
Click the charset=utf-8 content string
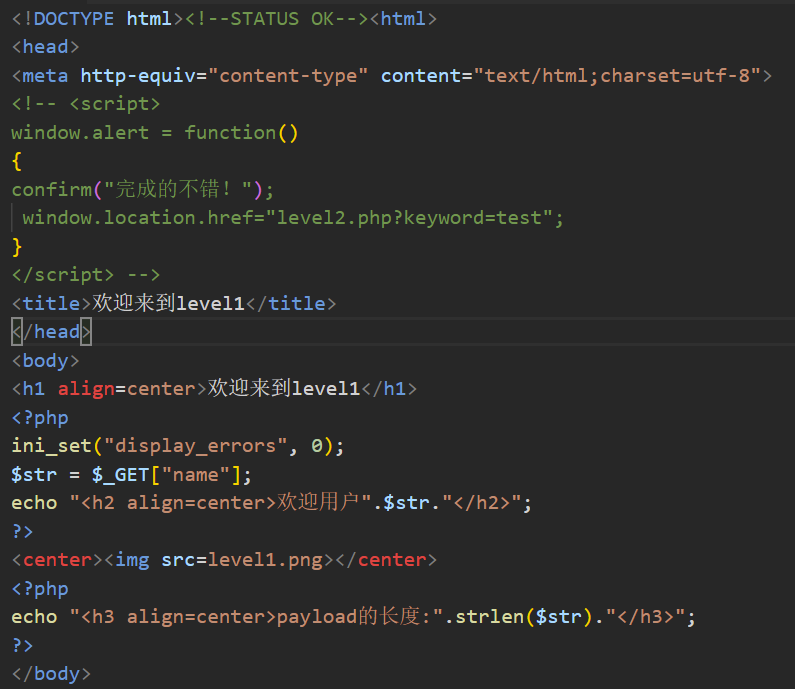[617, 76]
